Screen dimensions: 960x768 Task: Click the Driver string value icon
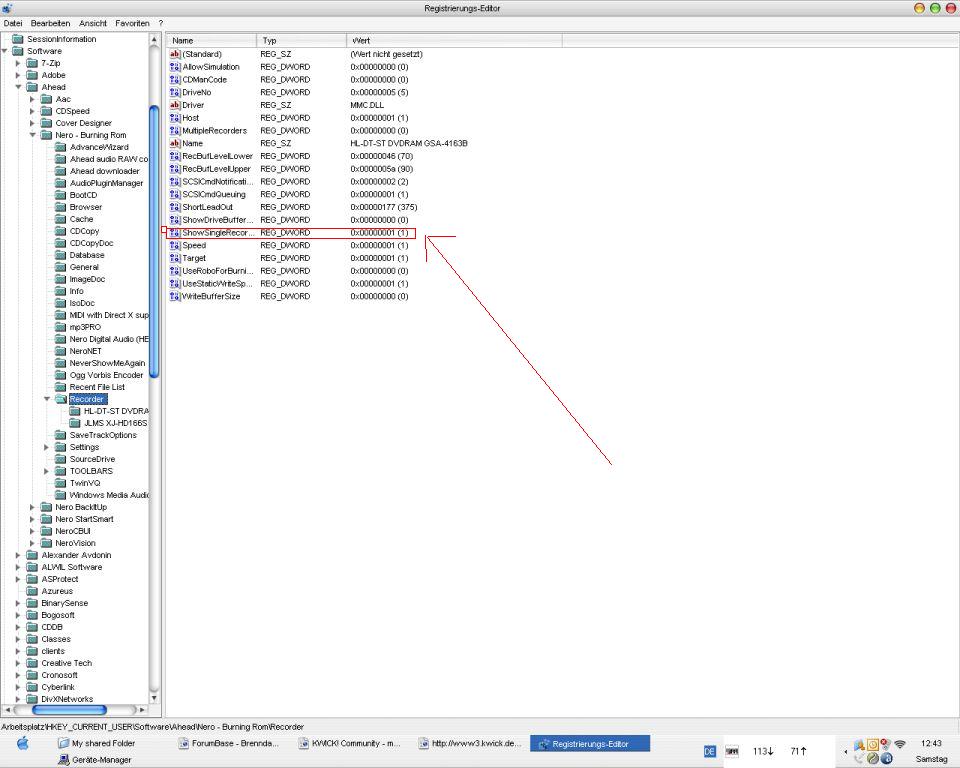(x=174, y=105)
